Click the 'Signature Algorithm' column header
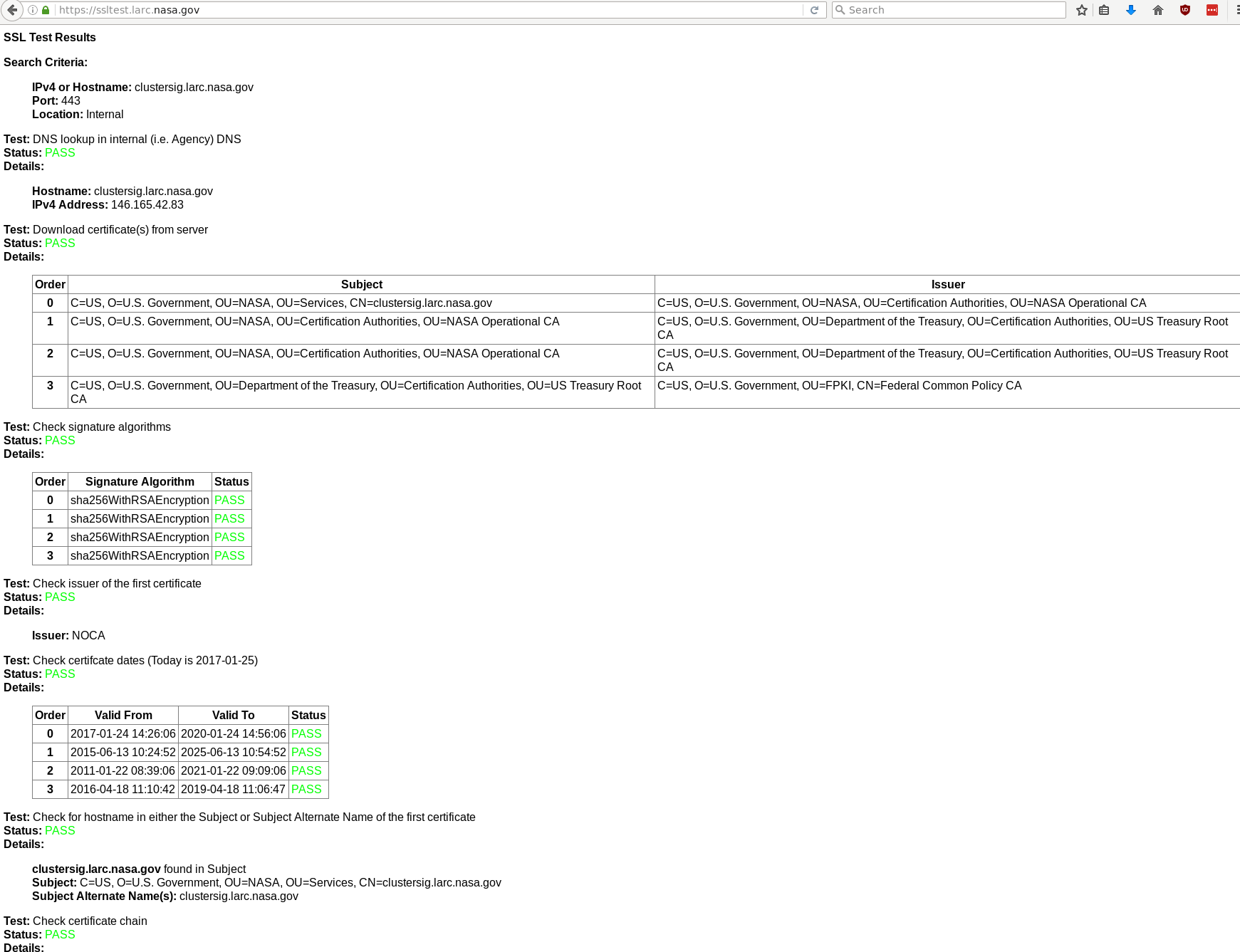The height and width of the screenshot is (952, 1240). pyautogui.click(x=140, y=481)
